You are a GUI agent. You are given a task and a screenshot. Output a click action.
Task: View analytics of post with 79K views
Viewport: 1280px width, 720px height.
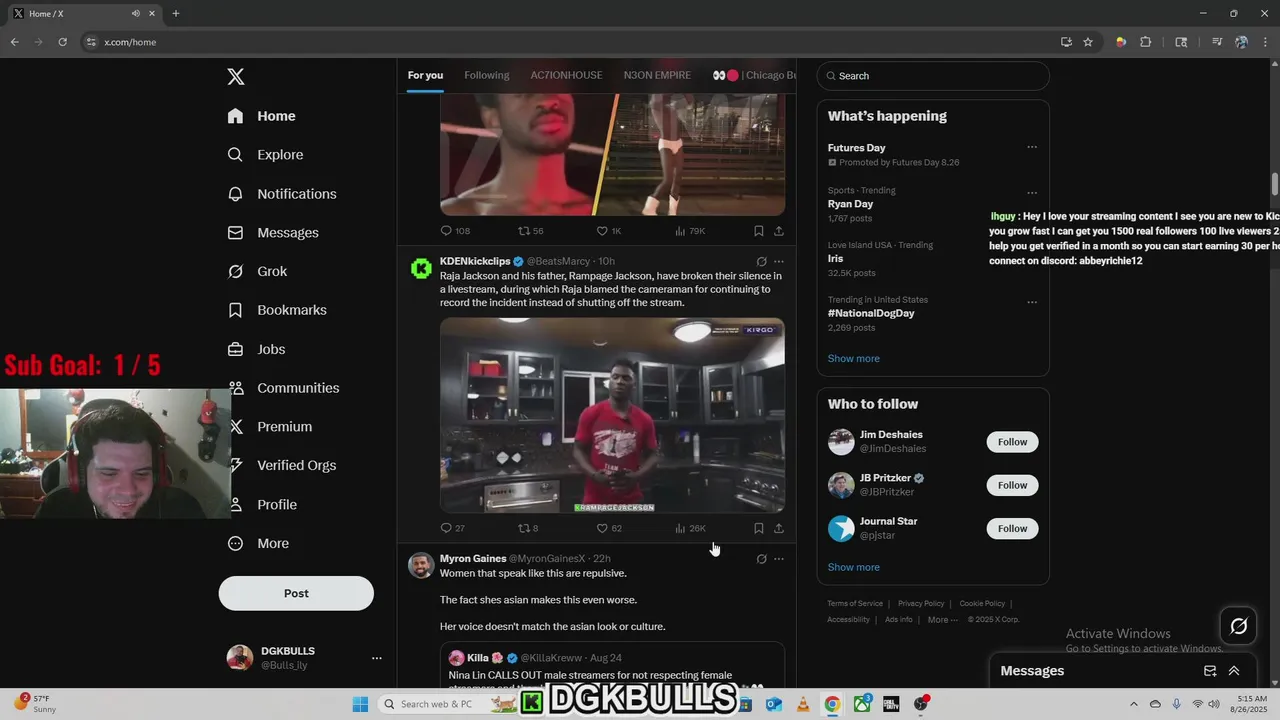690,231
